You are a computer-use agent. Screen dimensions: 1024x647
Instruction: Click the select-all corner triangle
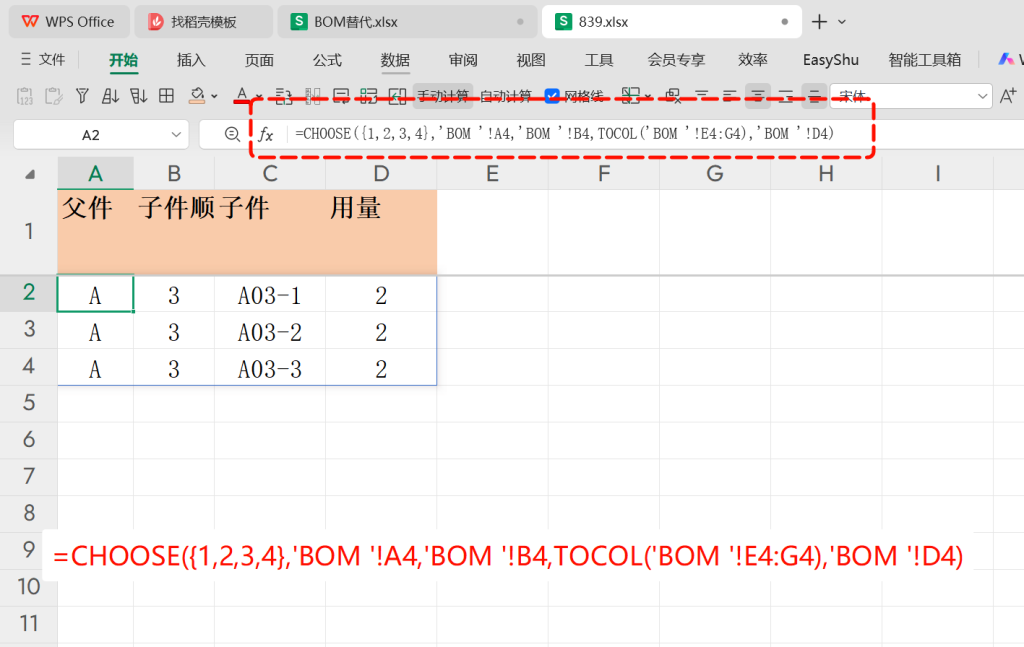coord(29,174)
